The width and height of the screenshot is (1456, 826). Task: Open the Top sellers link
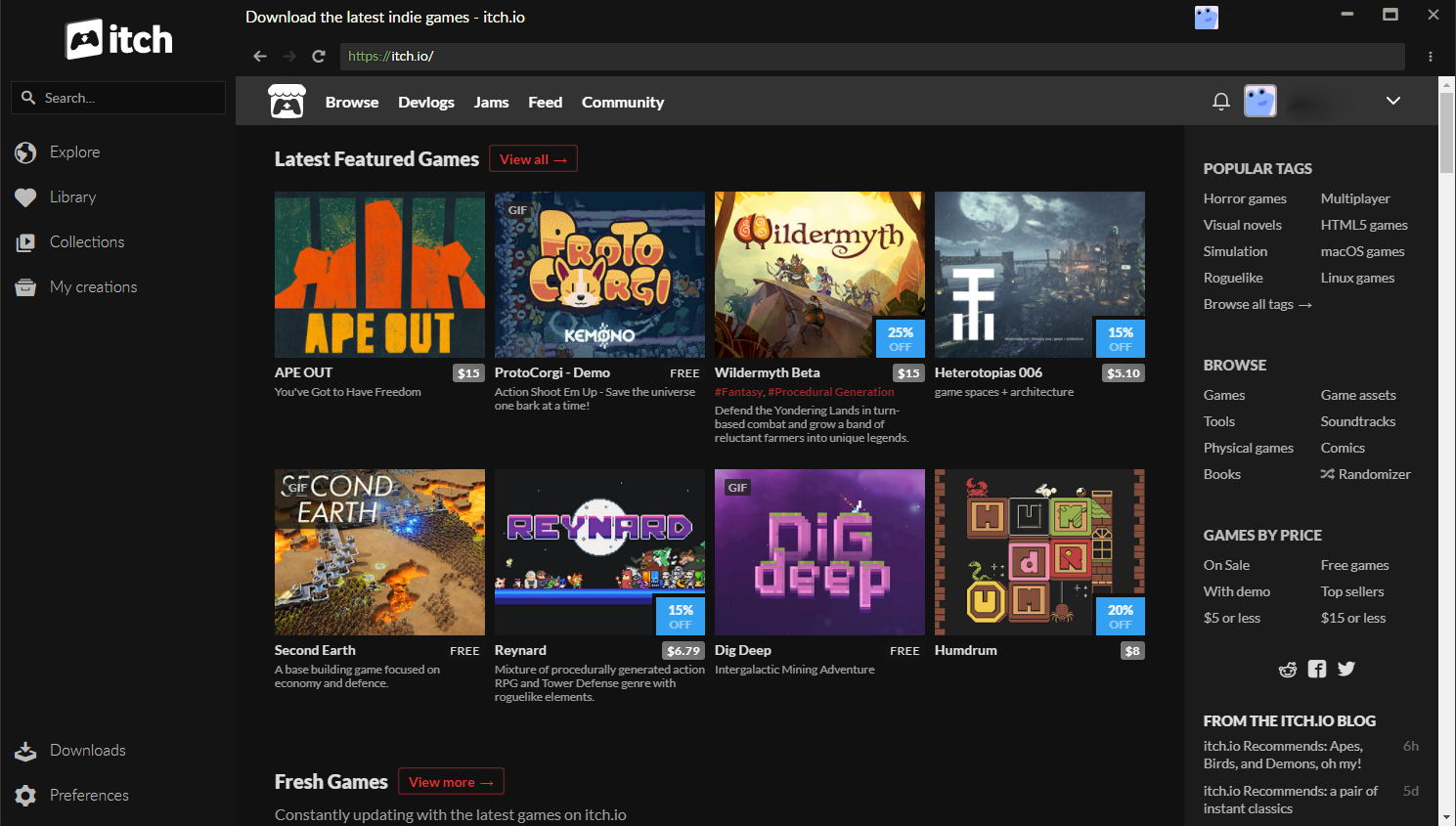[1352, 591]
